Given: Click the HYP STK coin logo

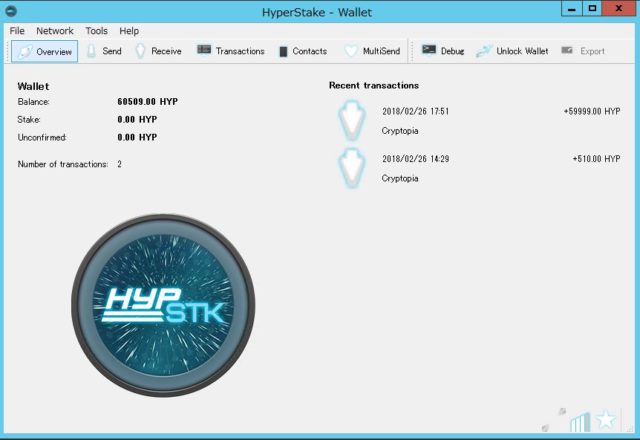Looking at the screenshot, I should coord(163,305).
